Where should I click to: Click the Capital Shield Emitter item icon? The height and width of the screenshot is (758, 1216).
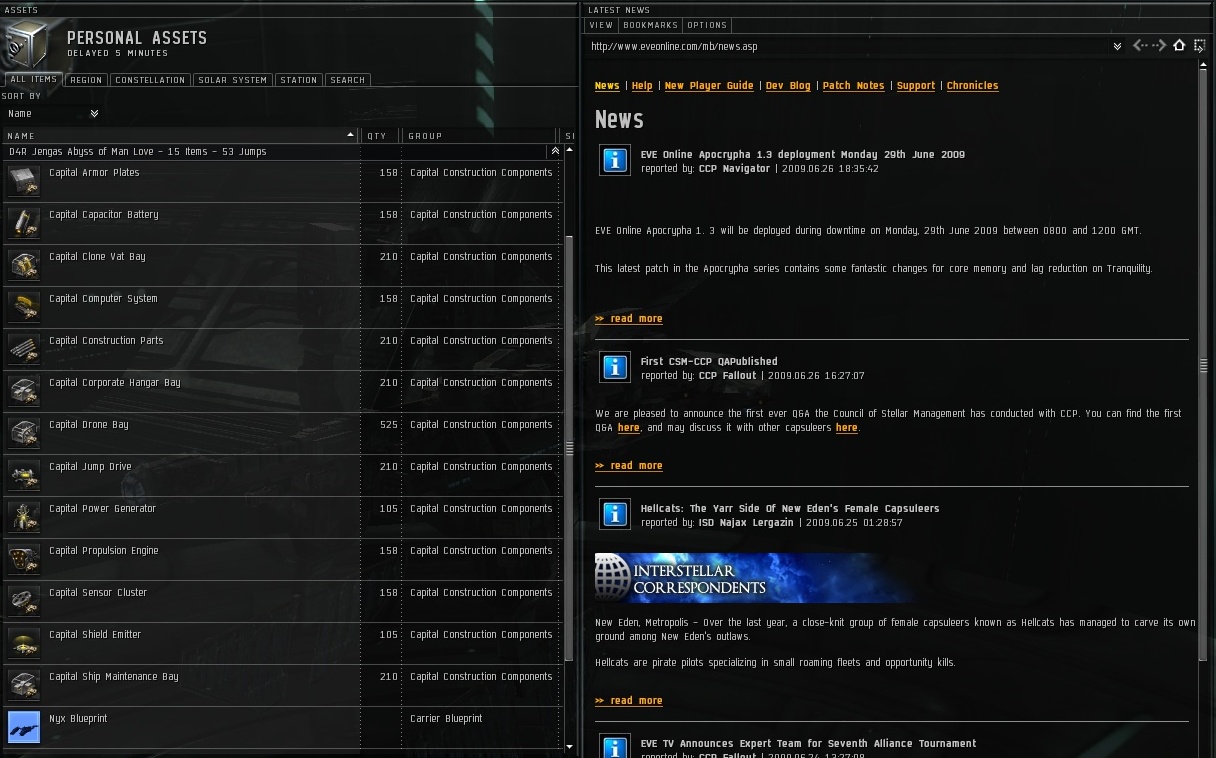pos(24,643)
